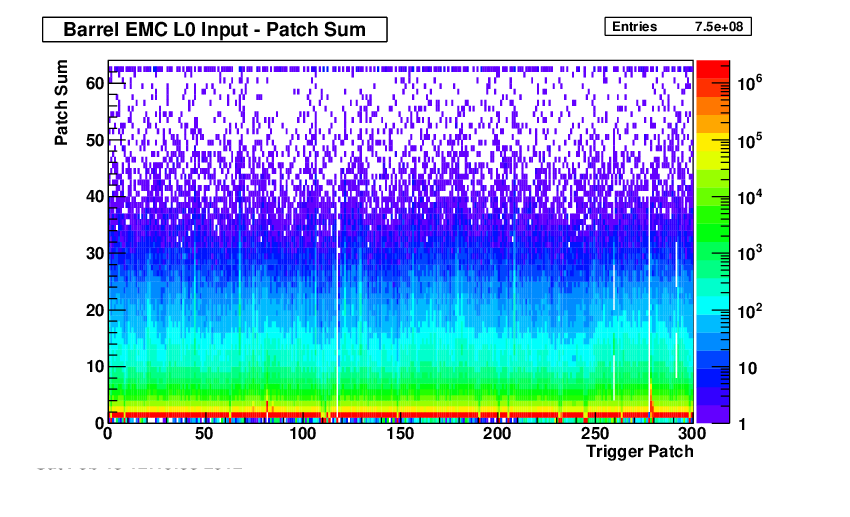The height and width of the screenshot is (517, 850).
Task: Select the Entries statistics box
Action: (678, 27)
